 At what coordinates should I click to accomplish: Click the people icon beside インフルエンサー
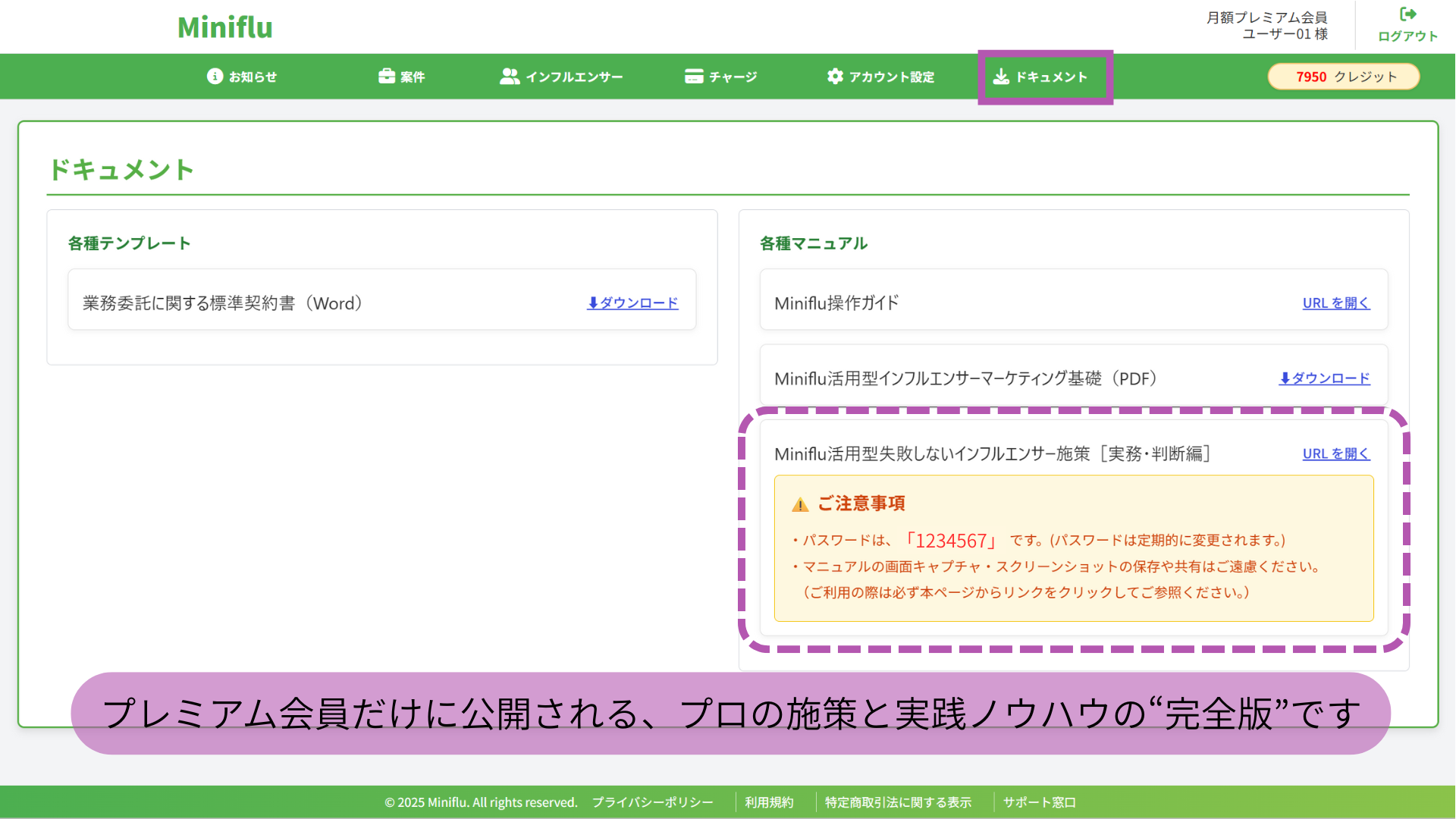509,76
